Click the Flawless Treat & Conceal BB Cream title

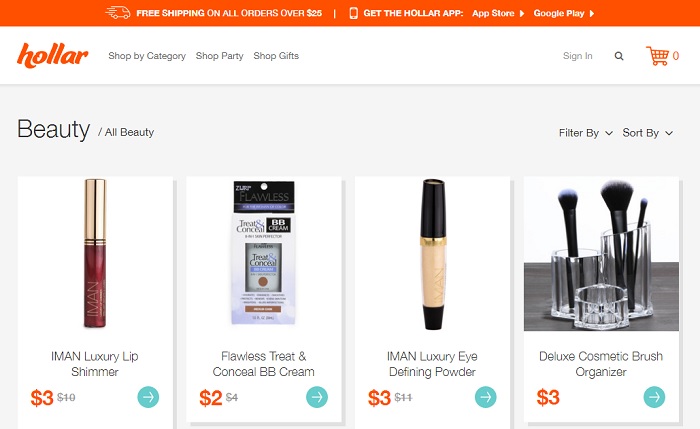coord(264,364)
